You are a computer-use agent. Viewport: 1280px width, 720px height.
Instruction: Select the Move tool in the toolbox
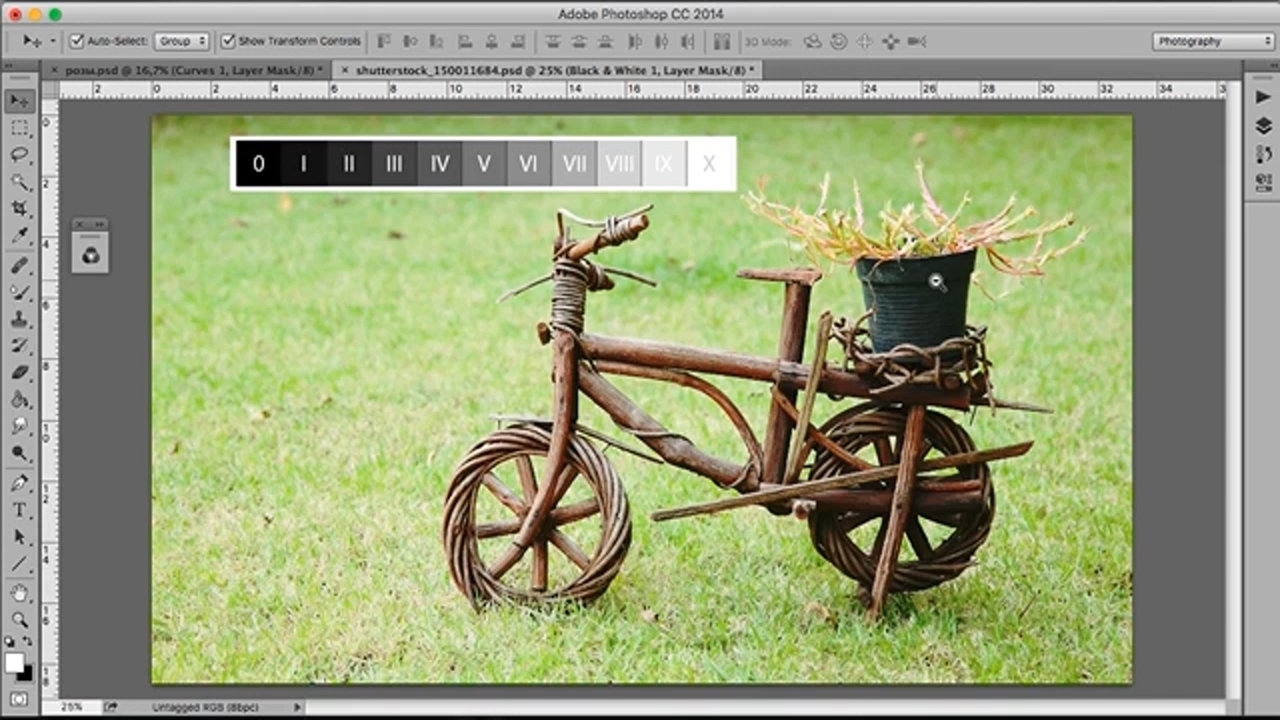[x=19, y=101]
